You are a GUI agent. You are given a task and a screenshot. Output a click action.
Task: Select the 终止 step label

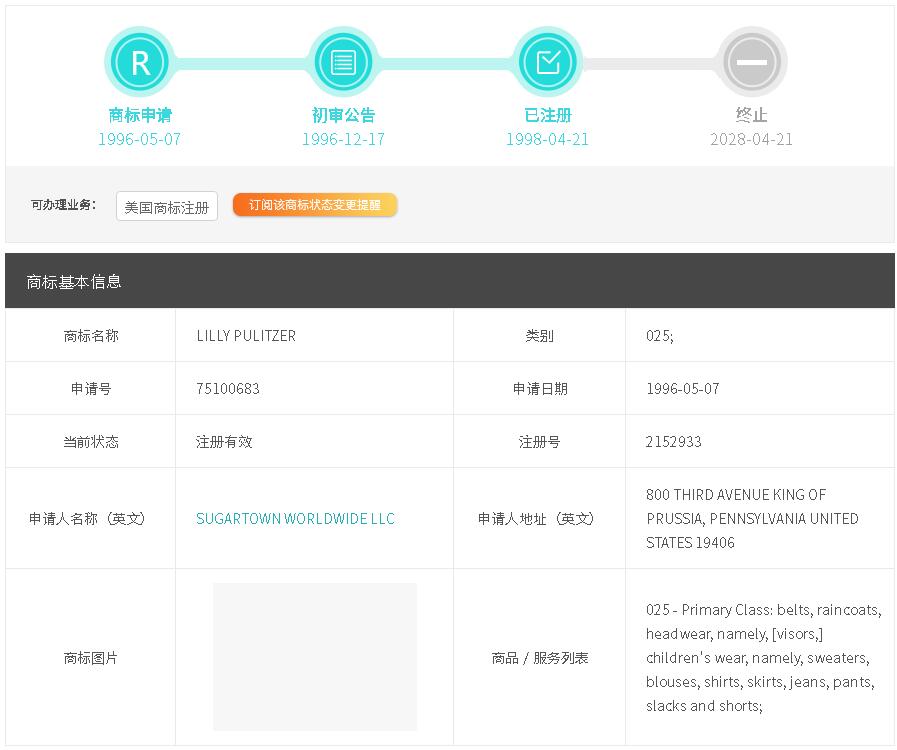[x=751, y=115]
